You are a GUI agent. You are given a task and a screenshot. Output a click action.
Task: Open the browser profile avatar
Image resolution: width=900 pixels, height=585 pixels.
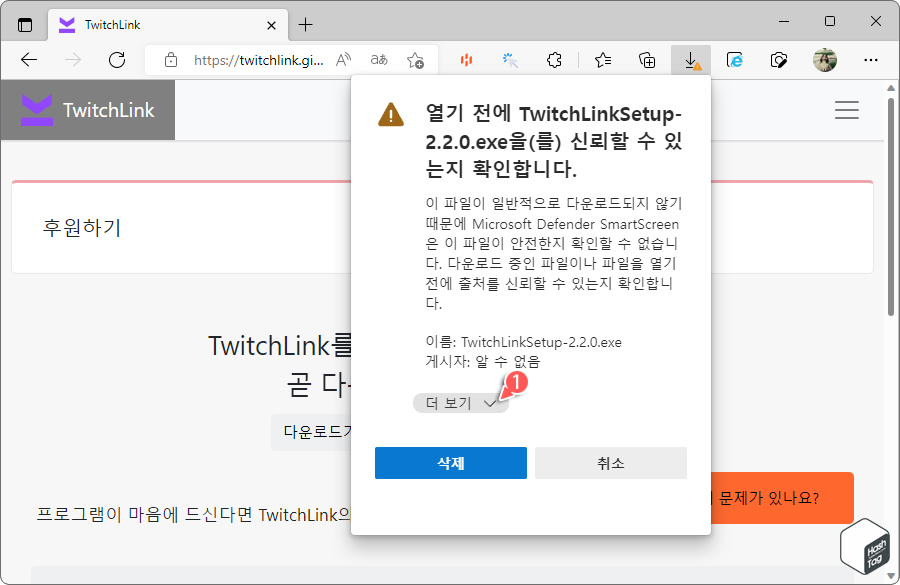825,59
